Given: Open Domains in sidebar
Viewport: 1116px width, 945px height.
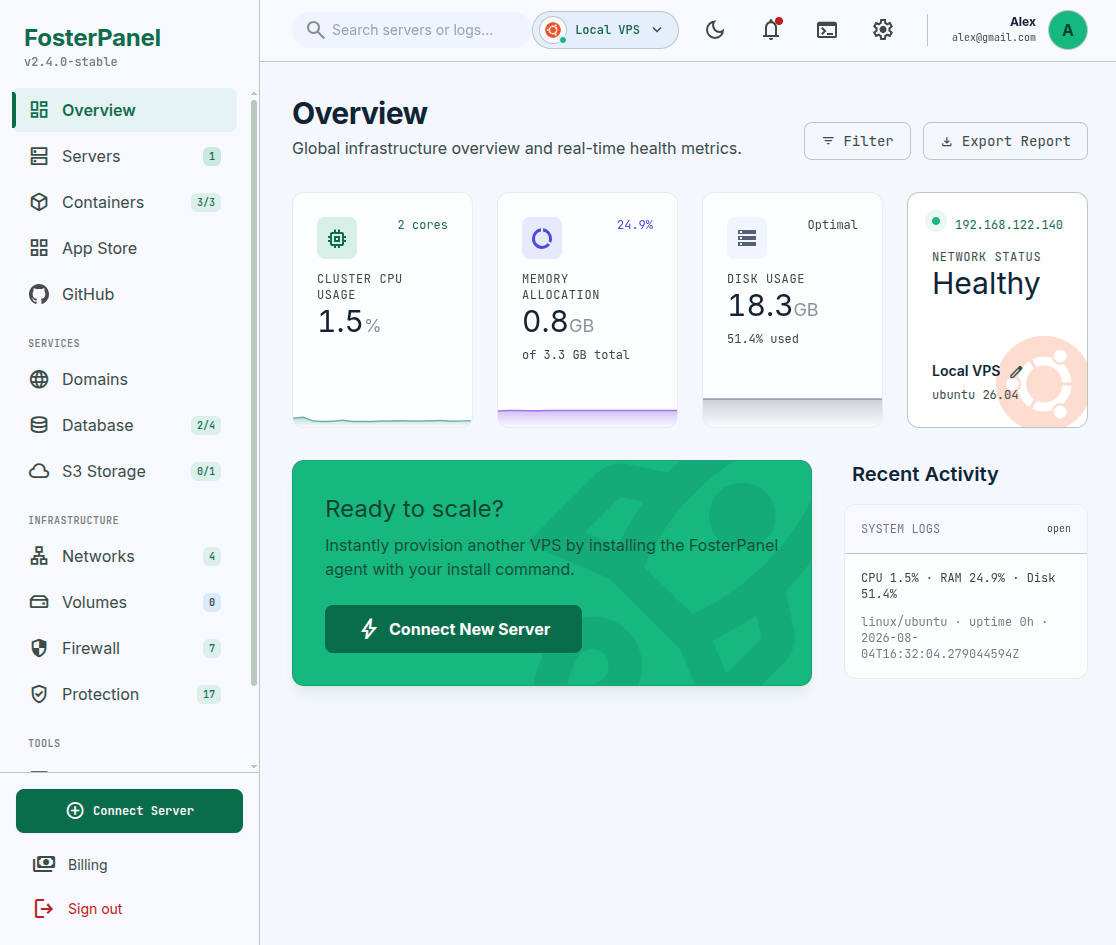Looking at the screenshot, I should point(125,379).
